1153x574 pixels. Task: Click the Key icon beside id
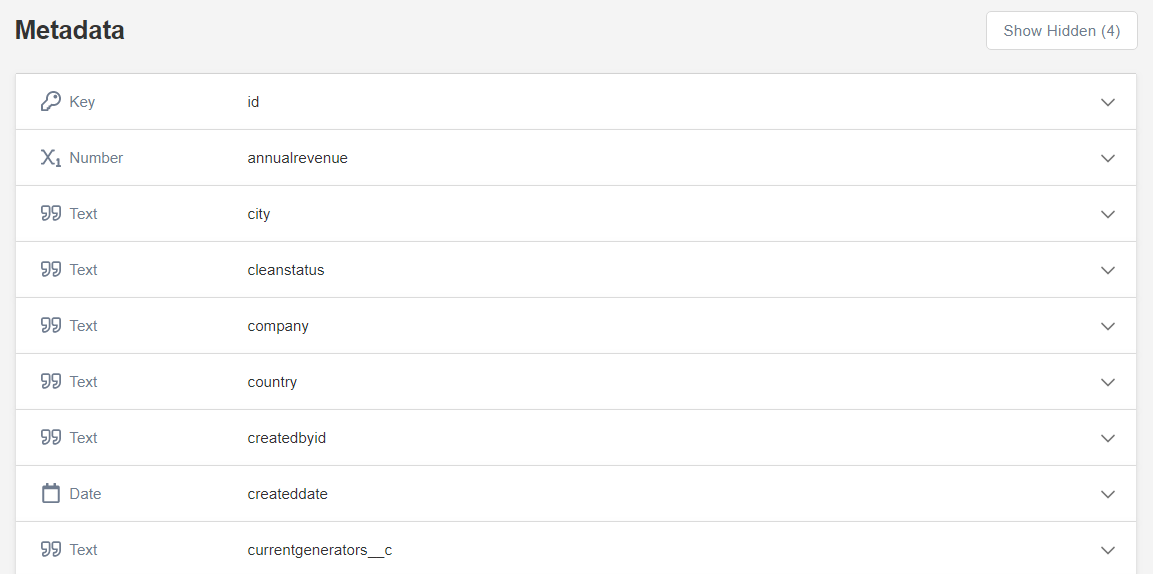pyautogui.click(x=50, y=101)
